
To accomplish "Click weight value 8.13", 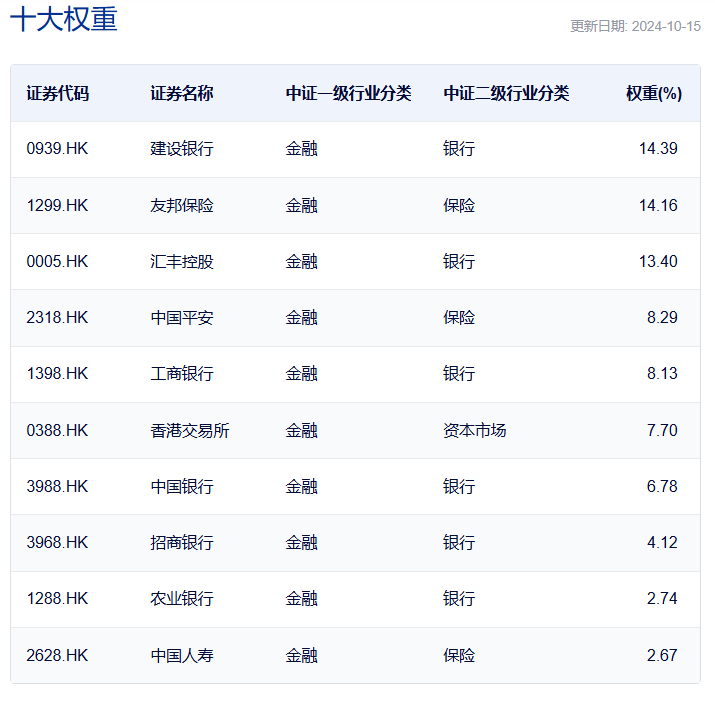I will pos(662,374).
